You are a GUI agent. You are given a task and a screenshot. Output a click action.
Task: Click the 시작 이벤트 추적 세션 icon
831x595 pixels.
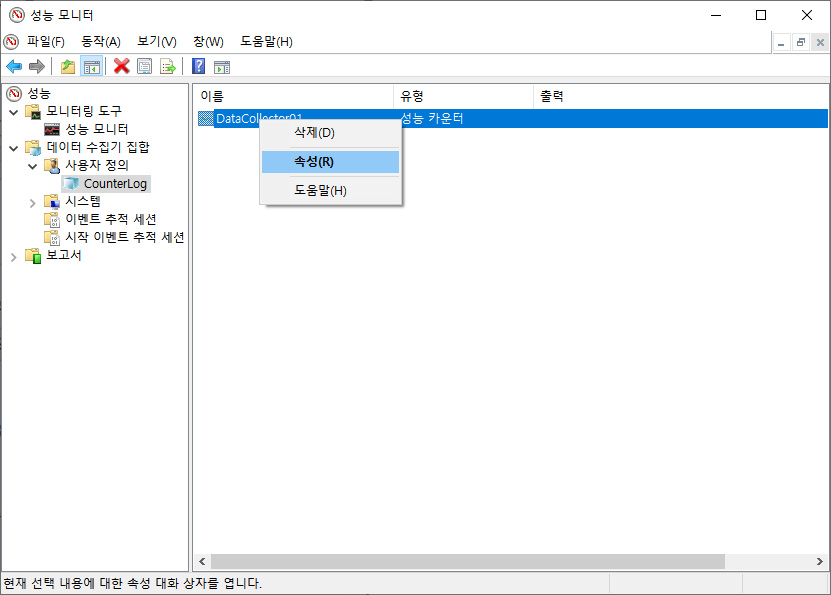52,237
